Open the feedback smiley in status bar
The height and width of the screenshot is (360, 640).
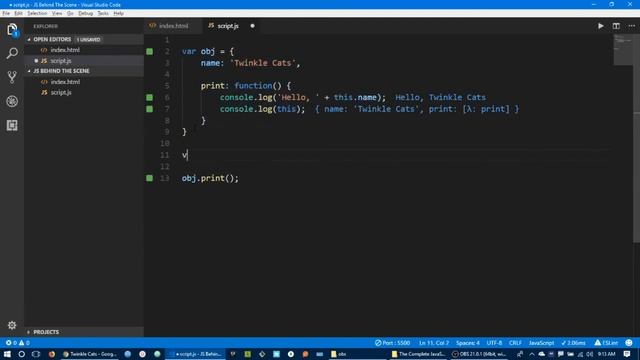point(629,343)
